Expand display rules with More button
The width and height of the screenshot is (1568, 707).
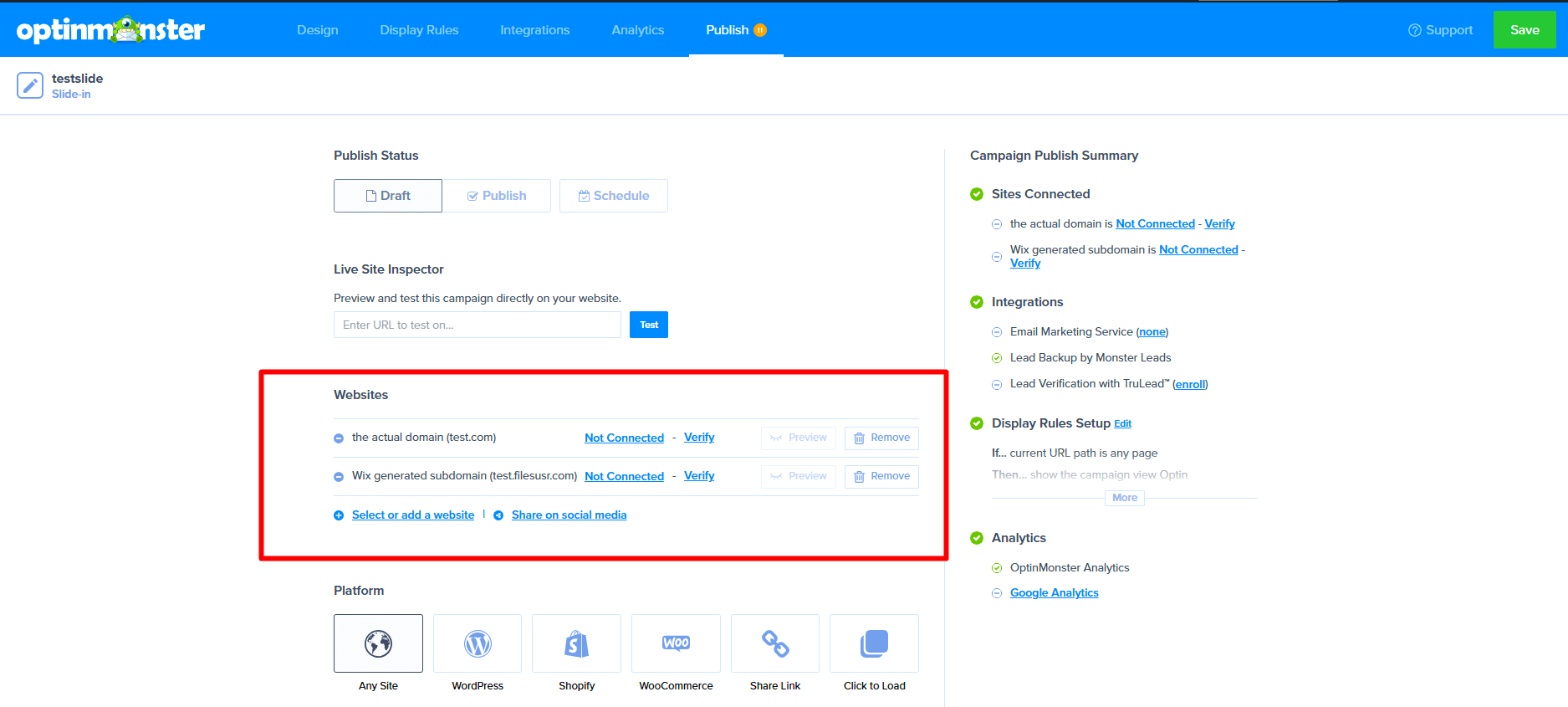pos(1124,498)
